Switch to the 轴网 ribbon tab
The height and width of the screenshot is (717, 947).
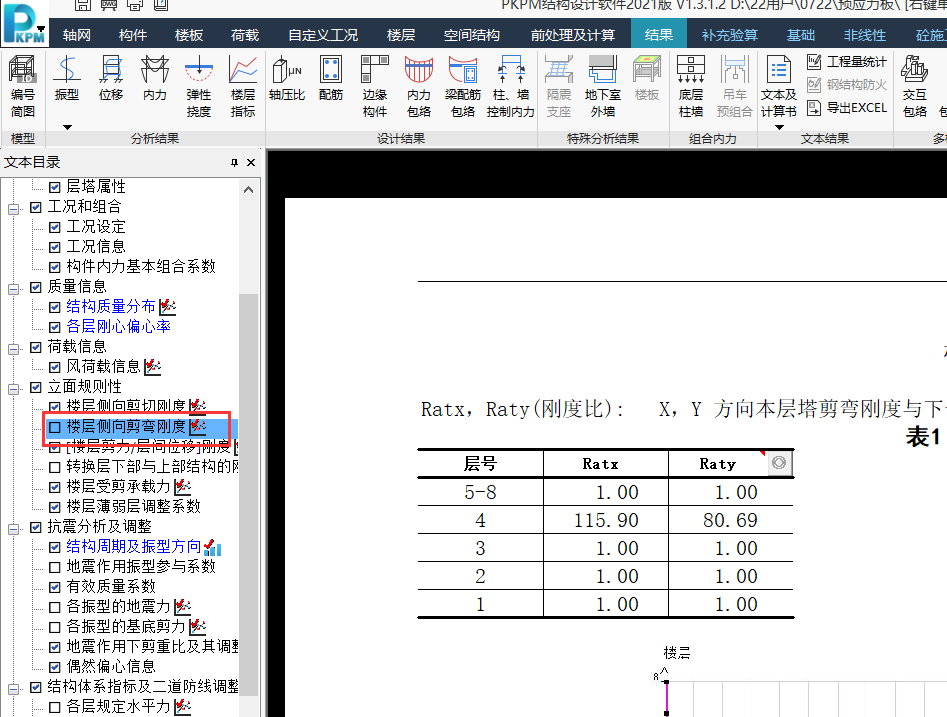point(77,35)
